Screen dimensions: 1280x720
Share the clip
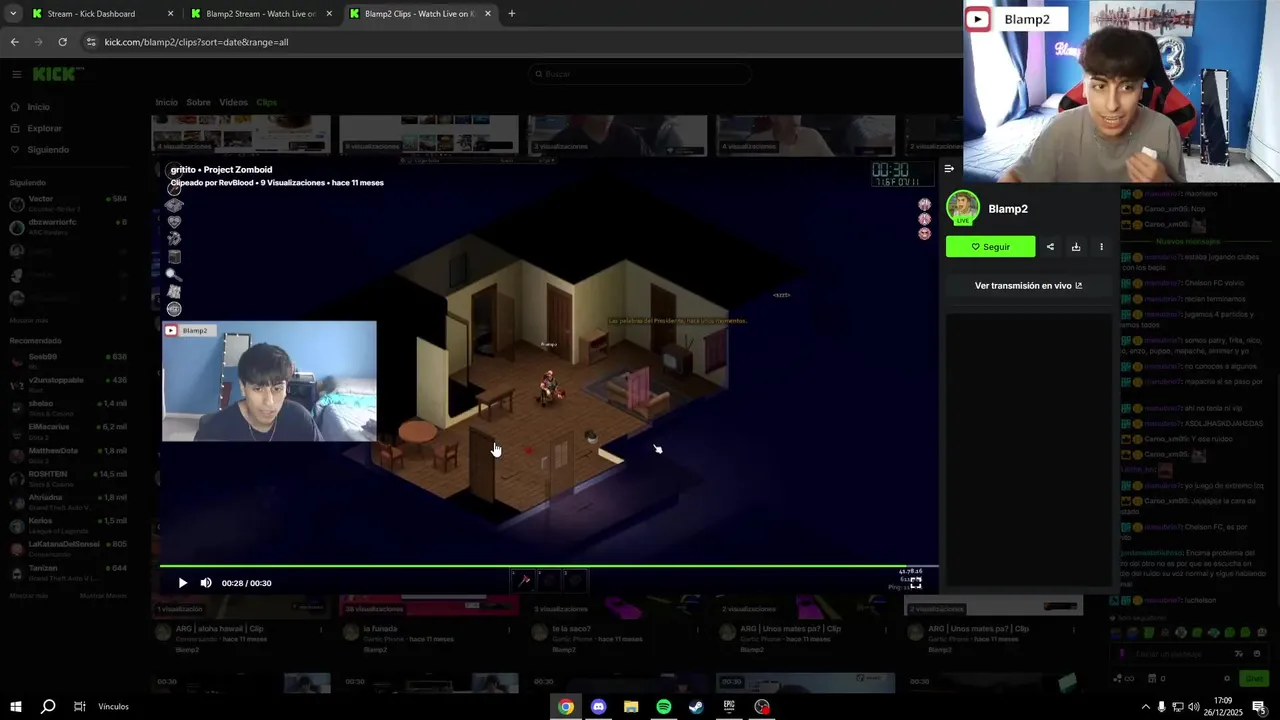1050,247
